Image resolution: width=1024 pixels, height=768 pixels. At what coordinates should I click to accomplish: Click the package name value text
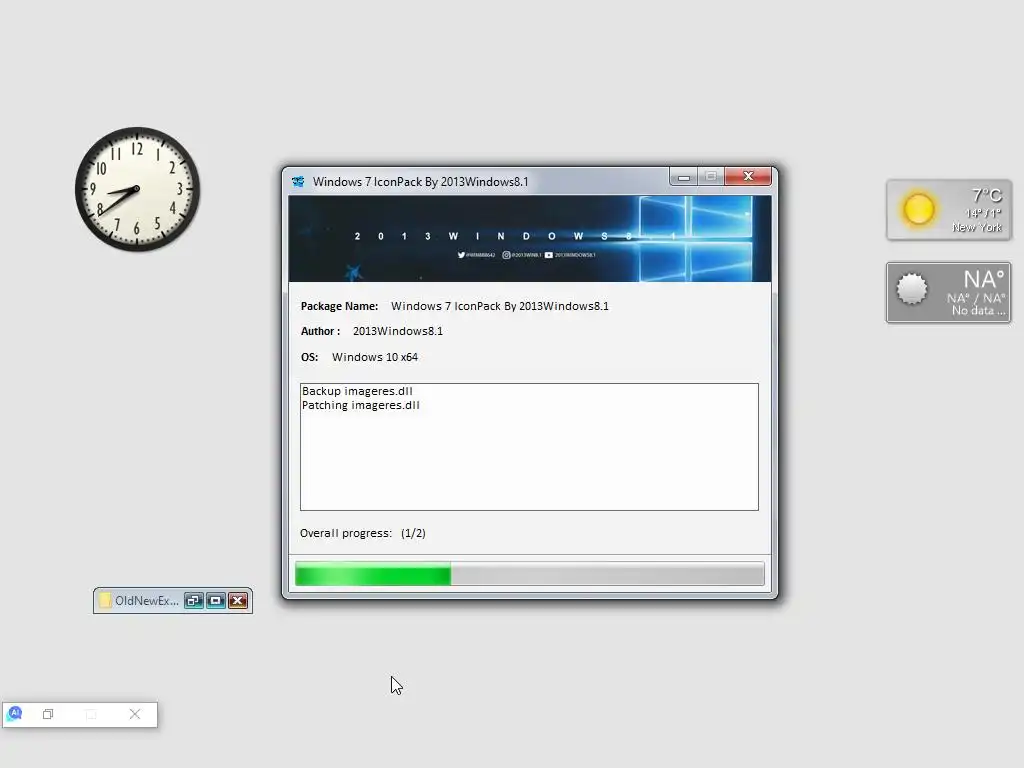click(500, 306)
